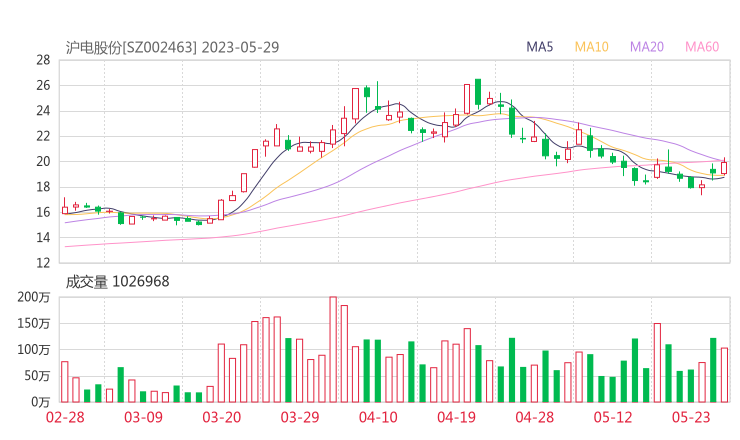740x440 pixels.
Task: Click the rightmost volume bar
Action: pyautogui.click(x=724, y=375)
